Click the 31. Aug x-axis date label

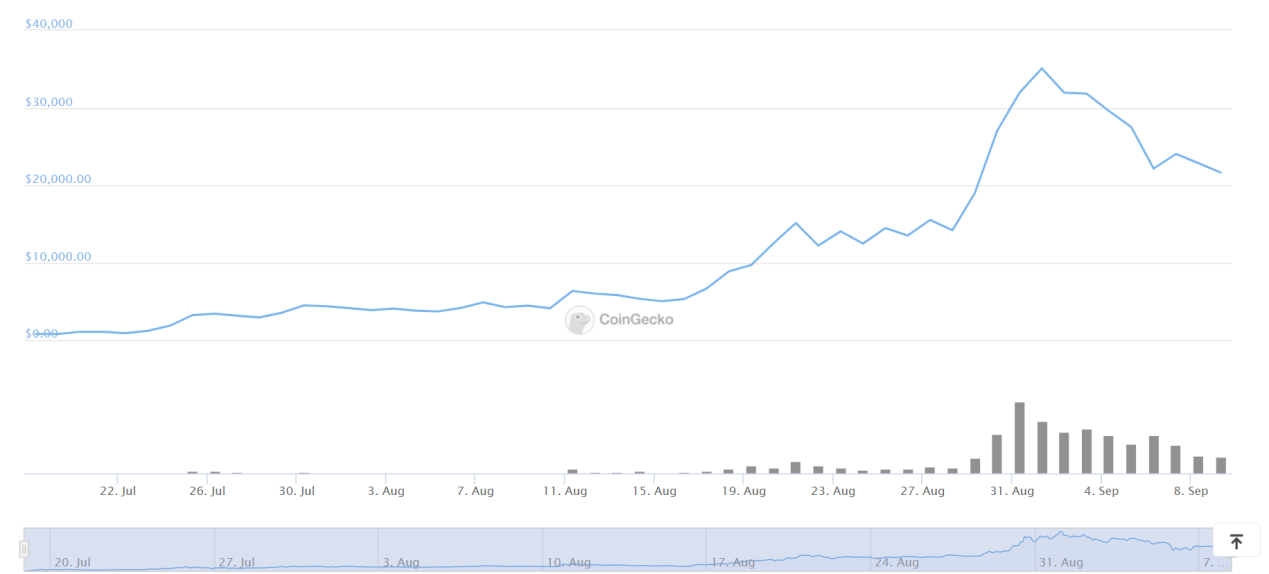[x=1012, y=491]
